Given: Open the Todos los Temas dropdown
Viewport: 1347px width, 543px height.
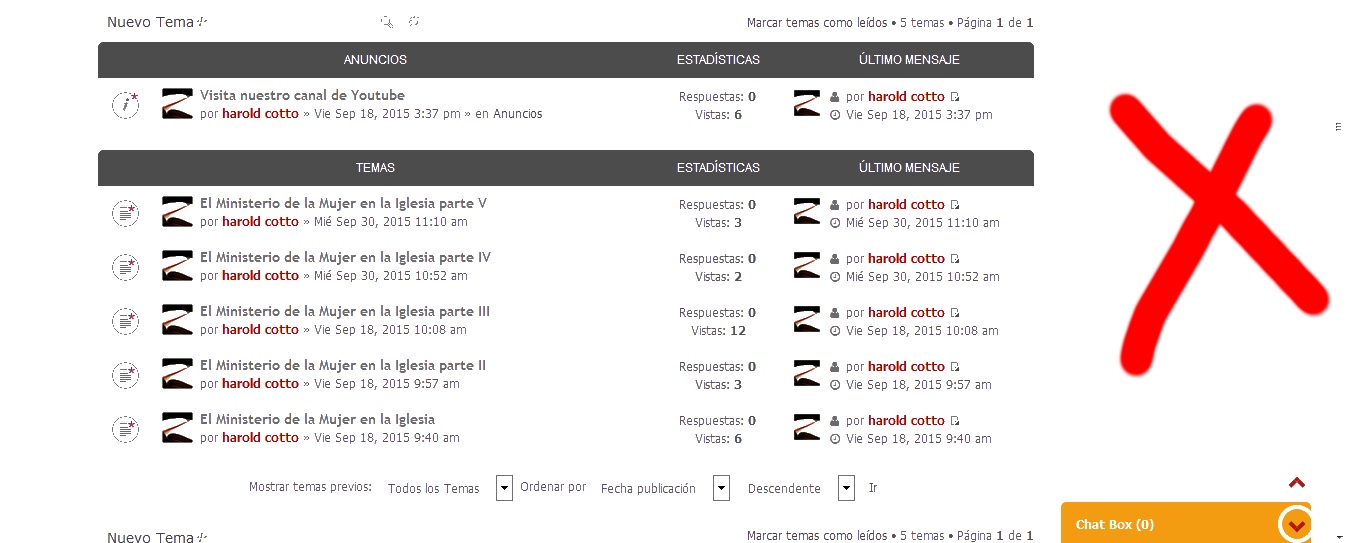Looking at the screenshot, I should coord(505,488).
